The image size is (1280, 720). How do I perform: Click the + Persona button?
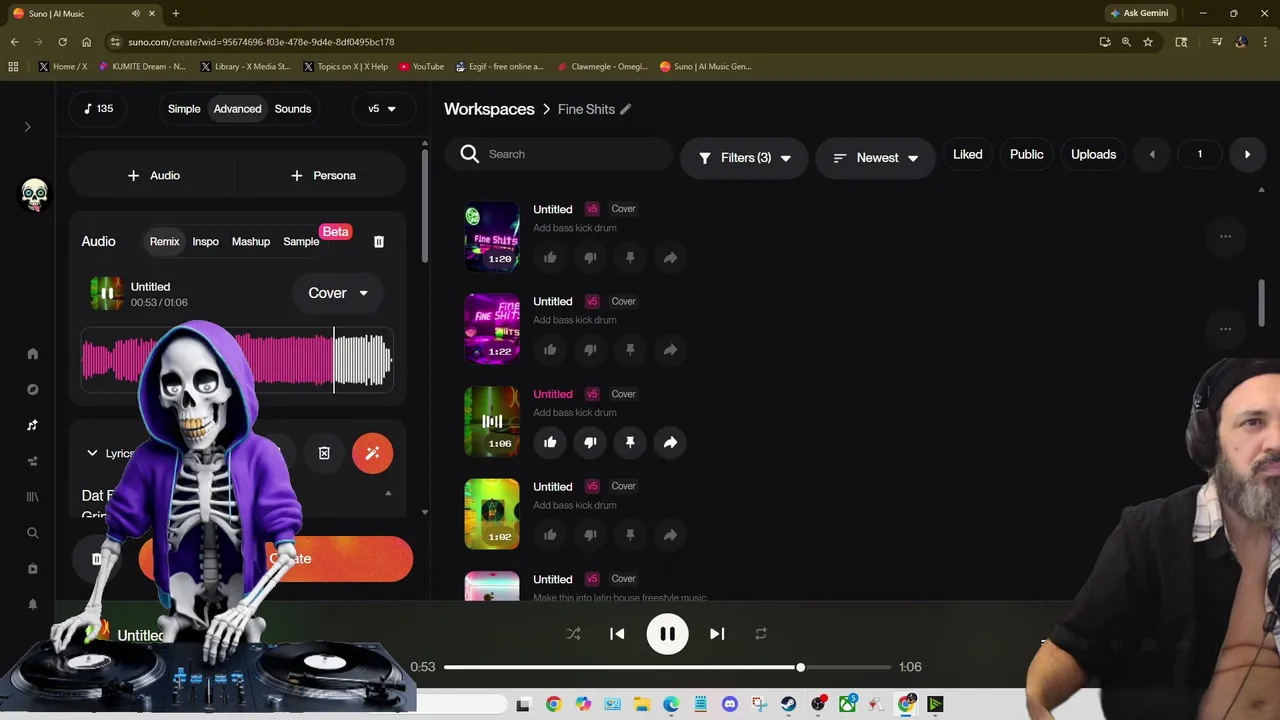coord(322,175)
